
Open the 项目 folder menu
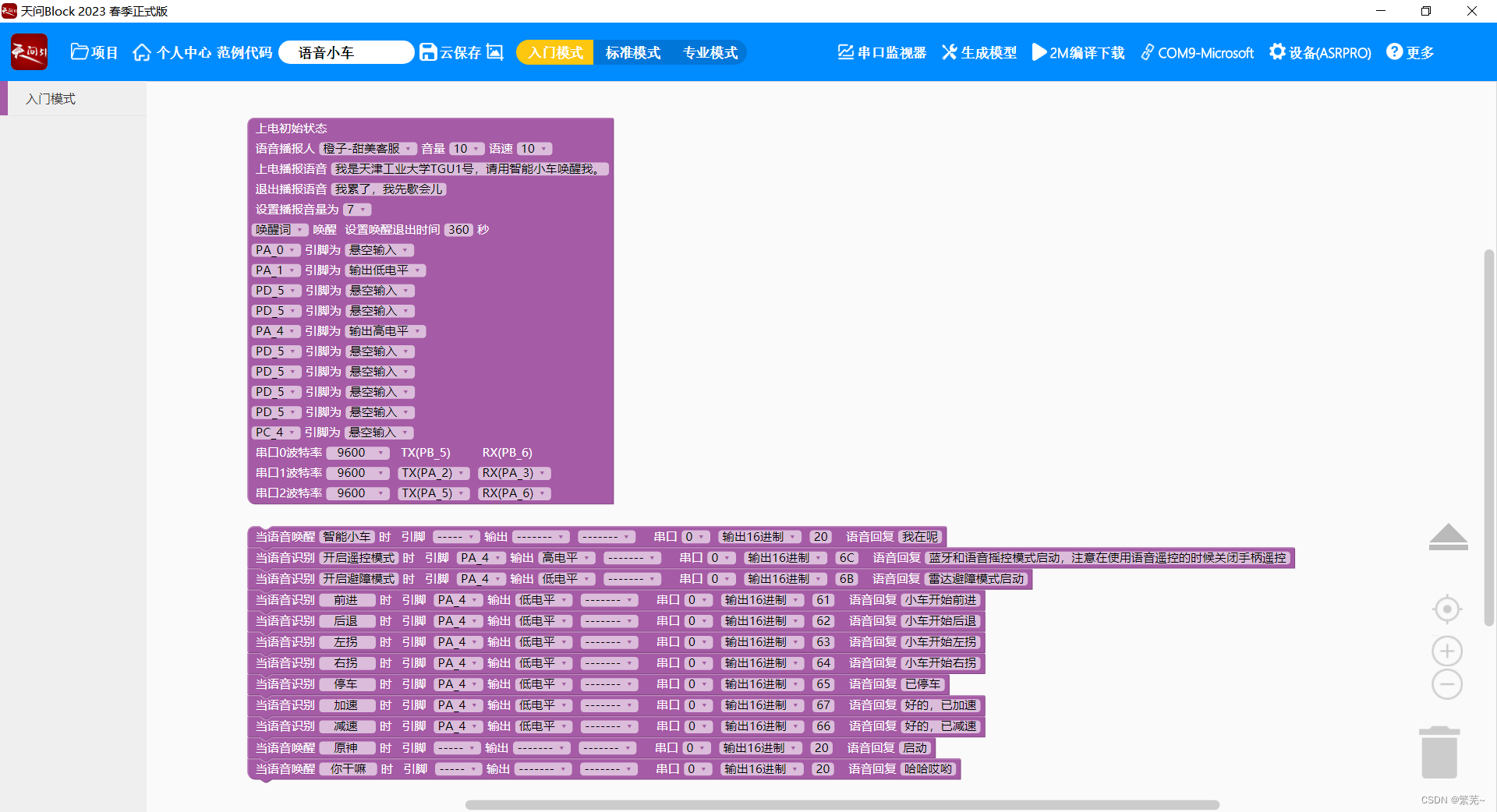pos(94,52)
